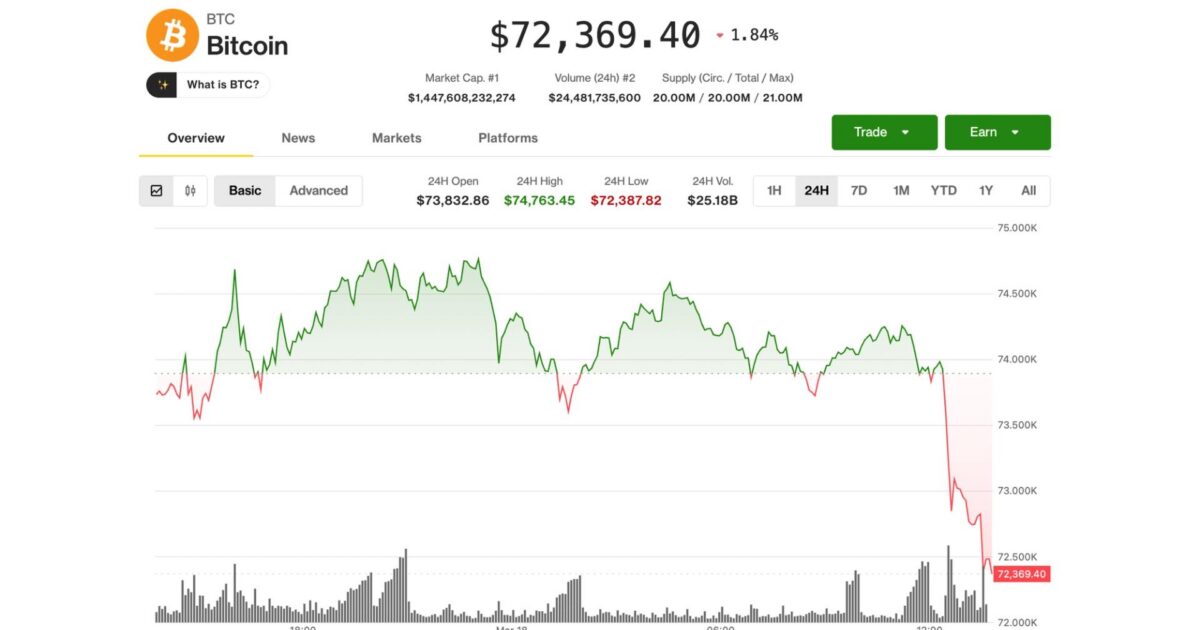Select the 1Y time range button

click(986, 190)
